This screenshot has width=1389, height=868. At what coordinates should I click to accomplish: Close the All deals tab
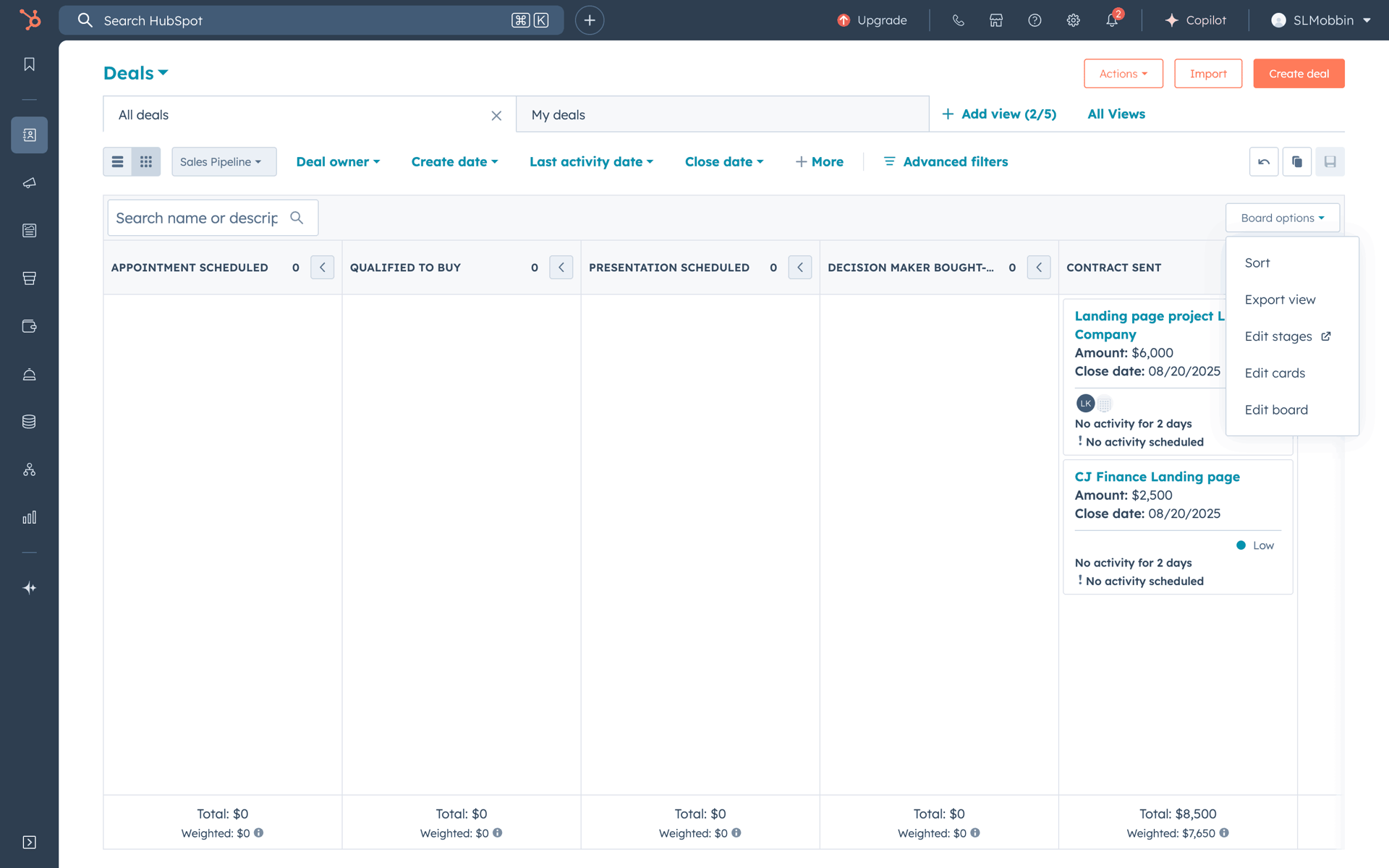click(x=496, y=116)
